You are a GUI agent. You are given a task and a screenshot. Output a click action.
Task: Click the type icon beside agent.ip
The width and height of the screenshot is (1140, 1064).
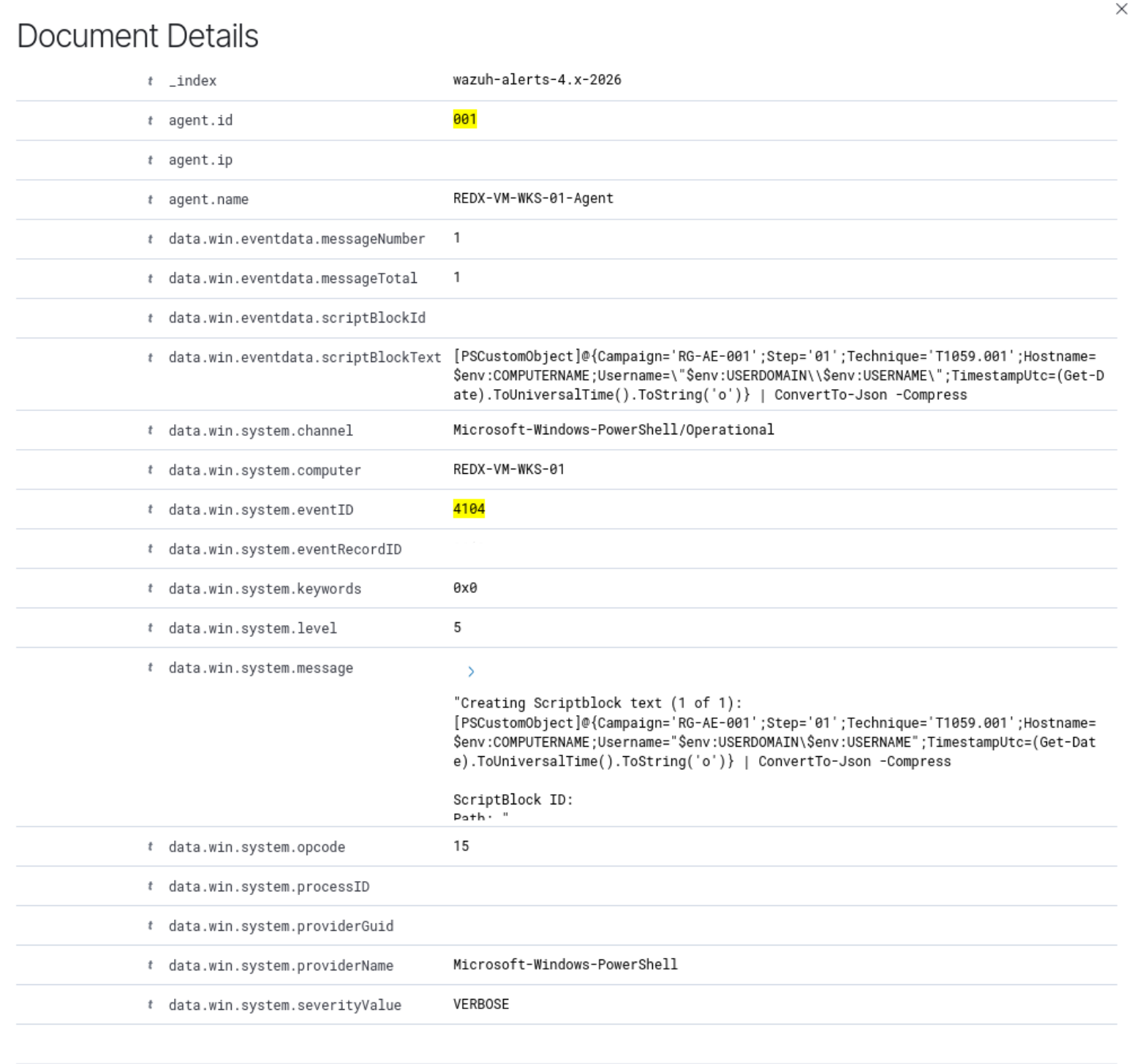[150, 160]
